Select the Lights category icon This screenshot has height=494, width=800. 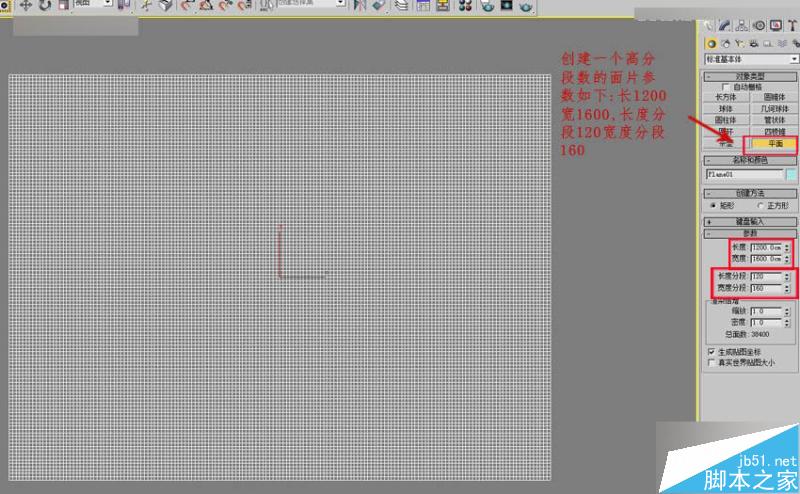click(740, 44)
